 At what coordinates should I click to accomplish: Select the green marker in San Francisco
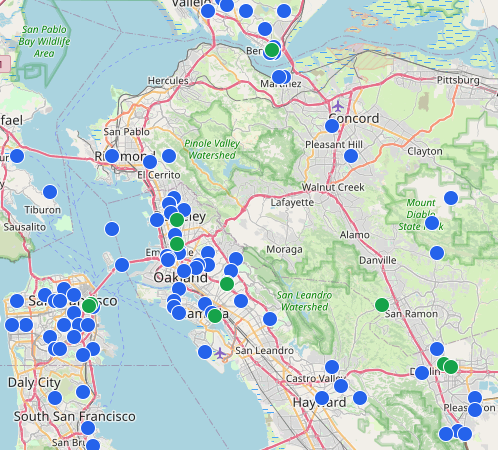(x=89, y=306)
